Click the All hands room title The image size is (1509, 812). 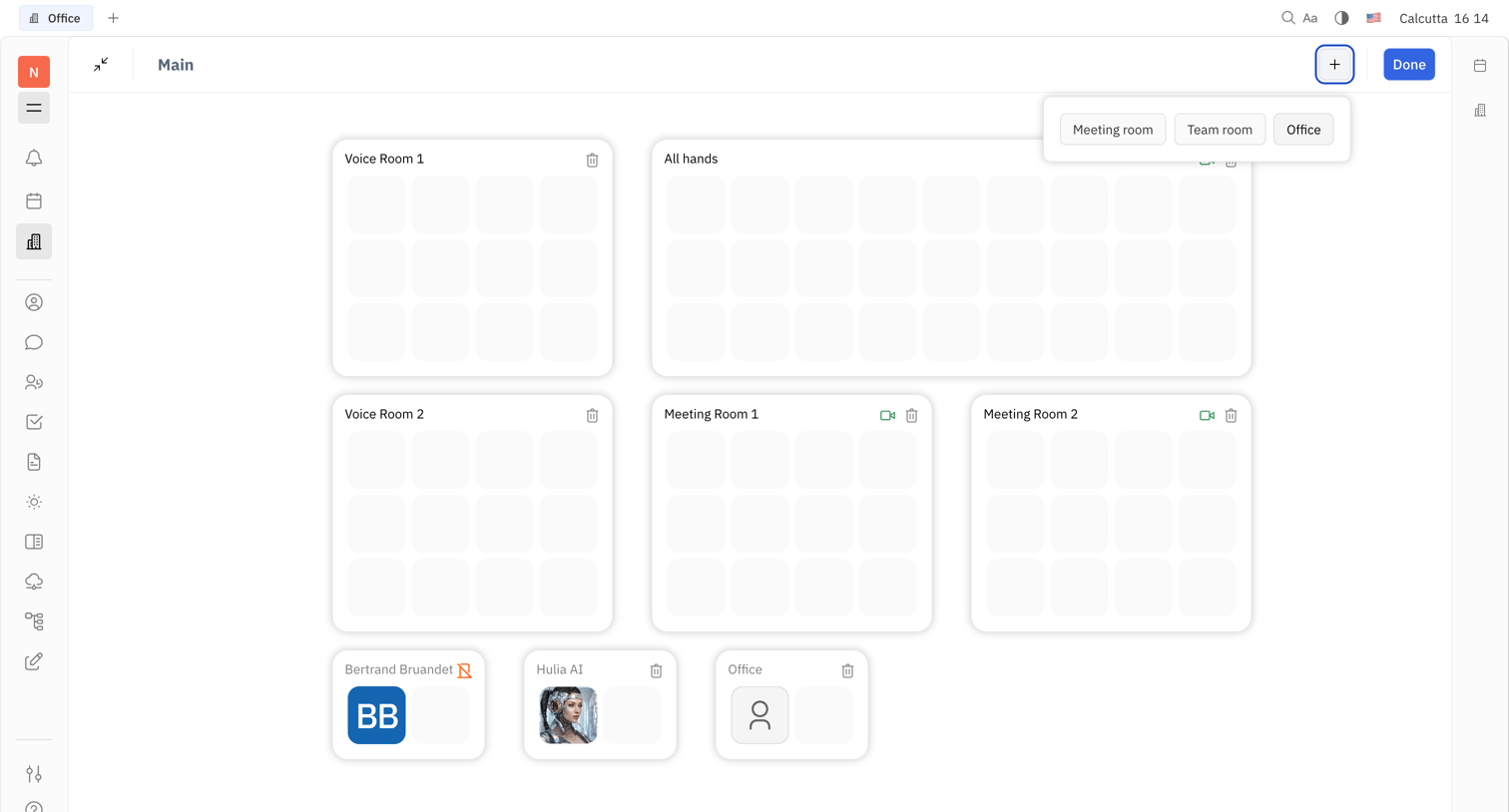(691, 159)
